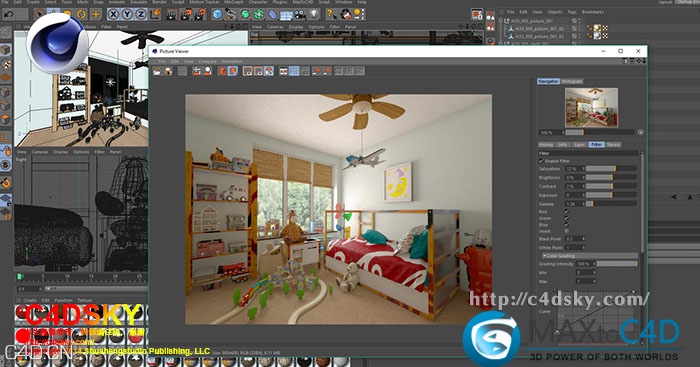Toggle the Enable Filter checkbox
Viewport: 700px width, 367px height.
542,161
